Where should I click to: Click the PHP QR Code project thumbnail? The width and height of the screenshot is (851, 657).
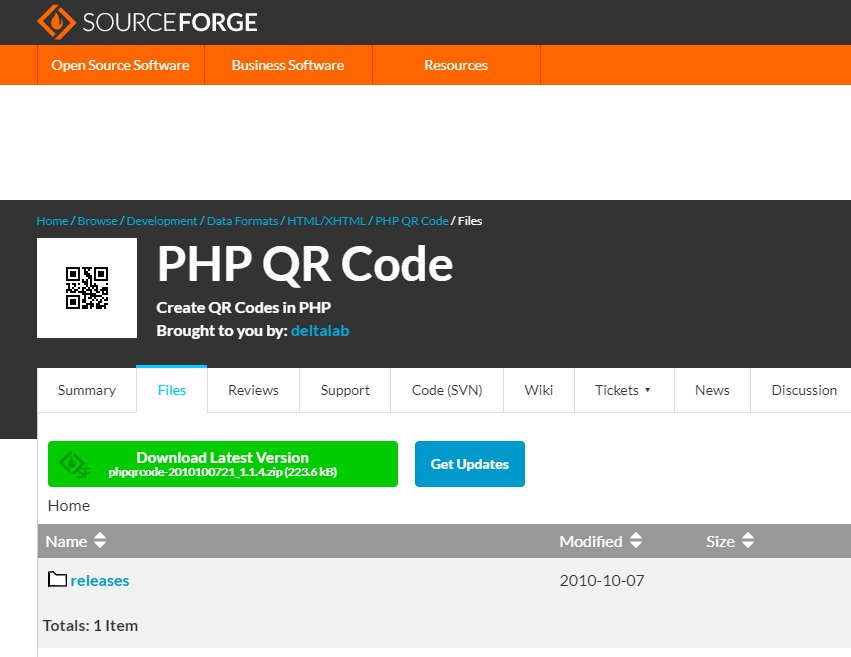[87, 288]
